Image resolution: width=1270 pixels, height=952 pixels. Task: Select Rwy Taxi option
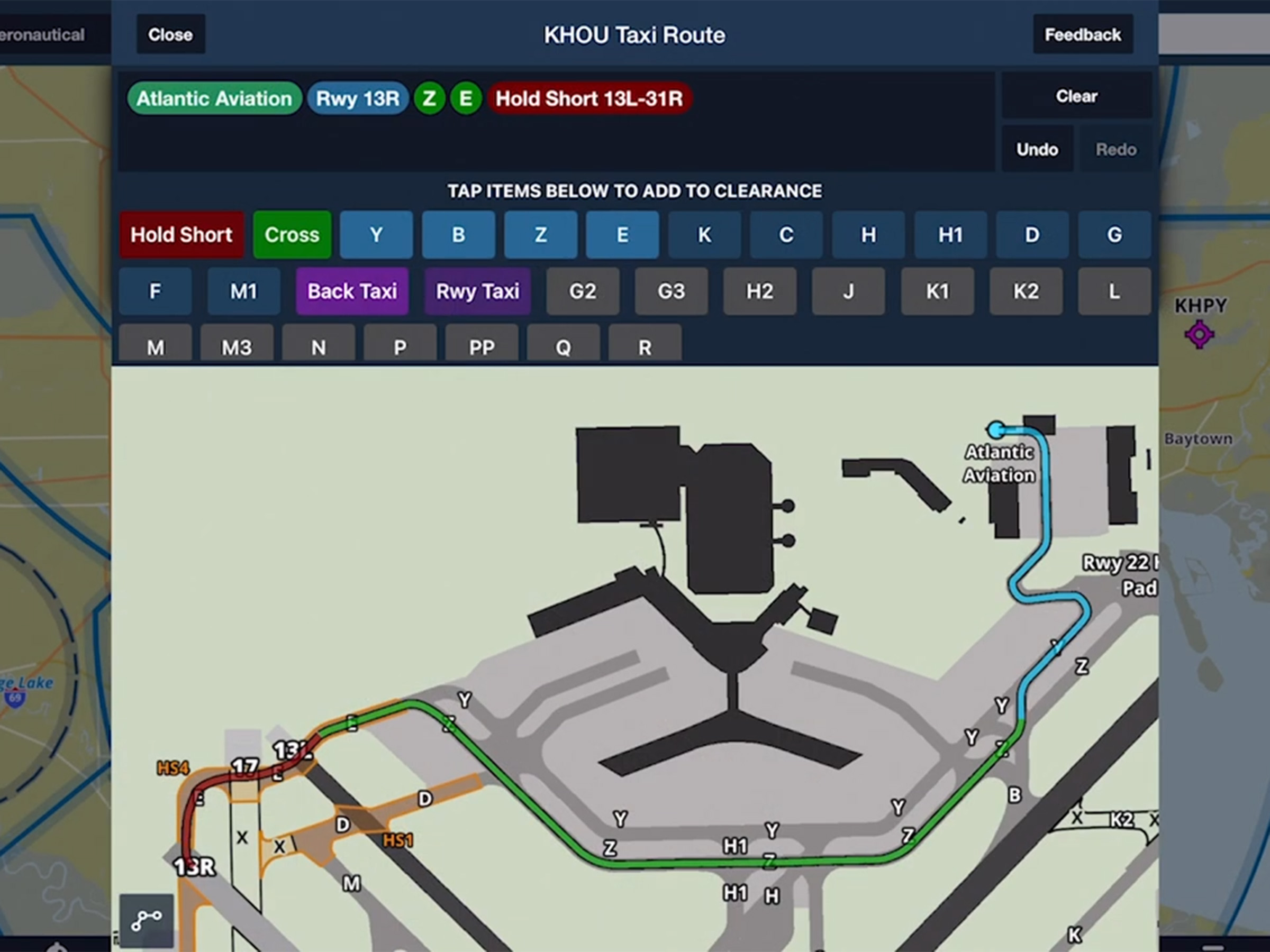[x=477, y=291]
